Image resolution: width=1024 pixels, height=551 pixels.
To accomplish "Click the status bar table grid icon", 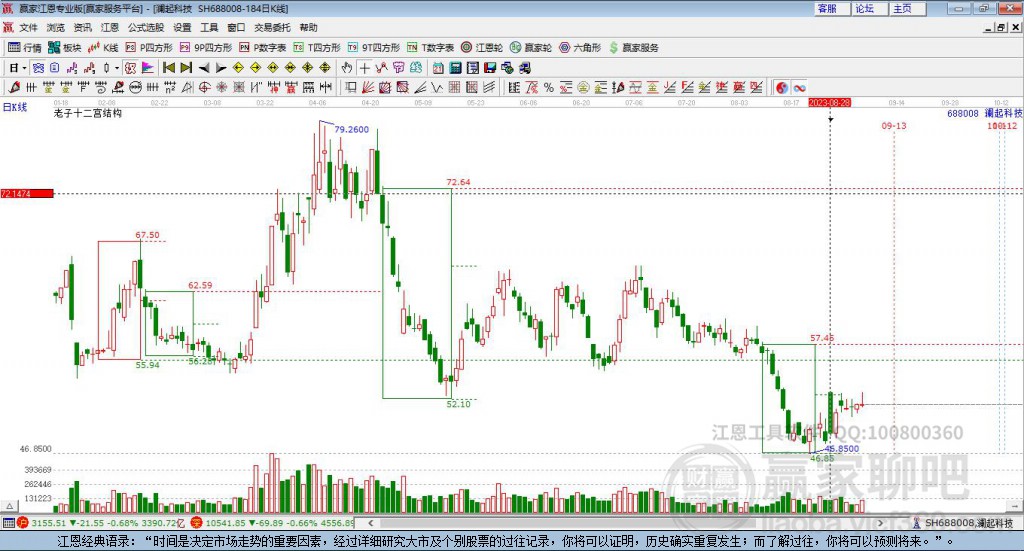I will [x=8, y=523].
